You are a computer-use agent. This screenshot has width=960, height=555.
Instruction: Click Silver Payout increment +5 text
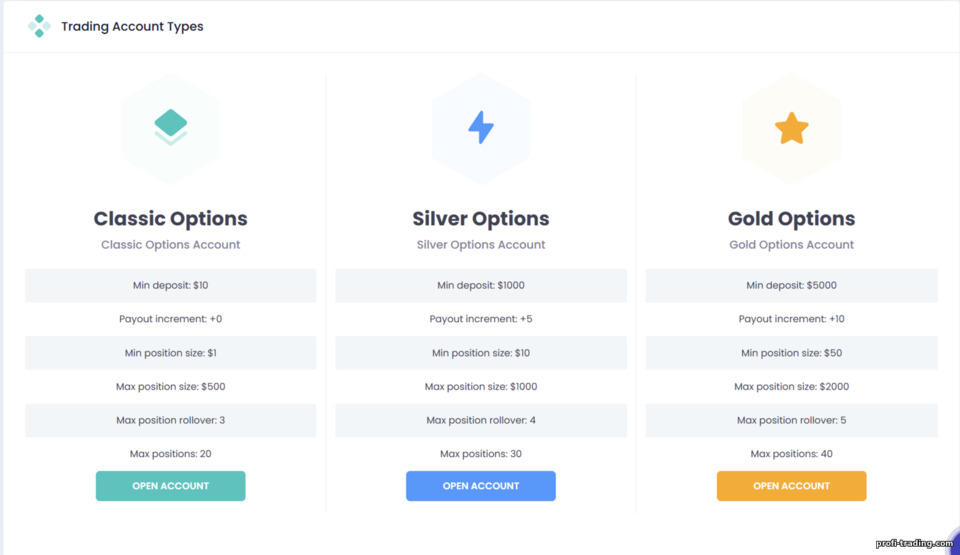point(481,319)
